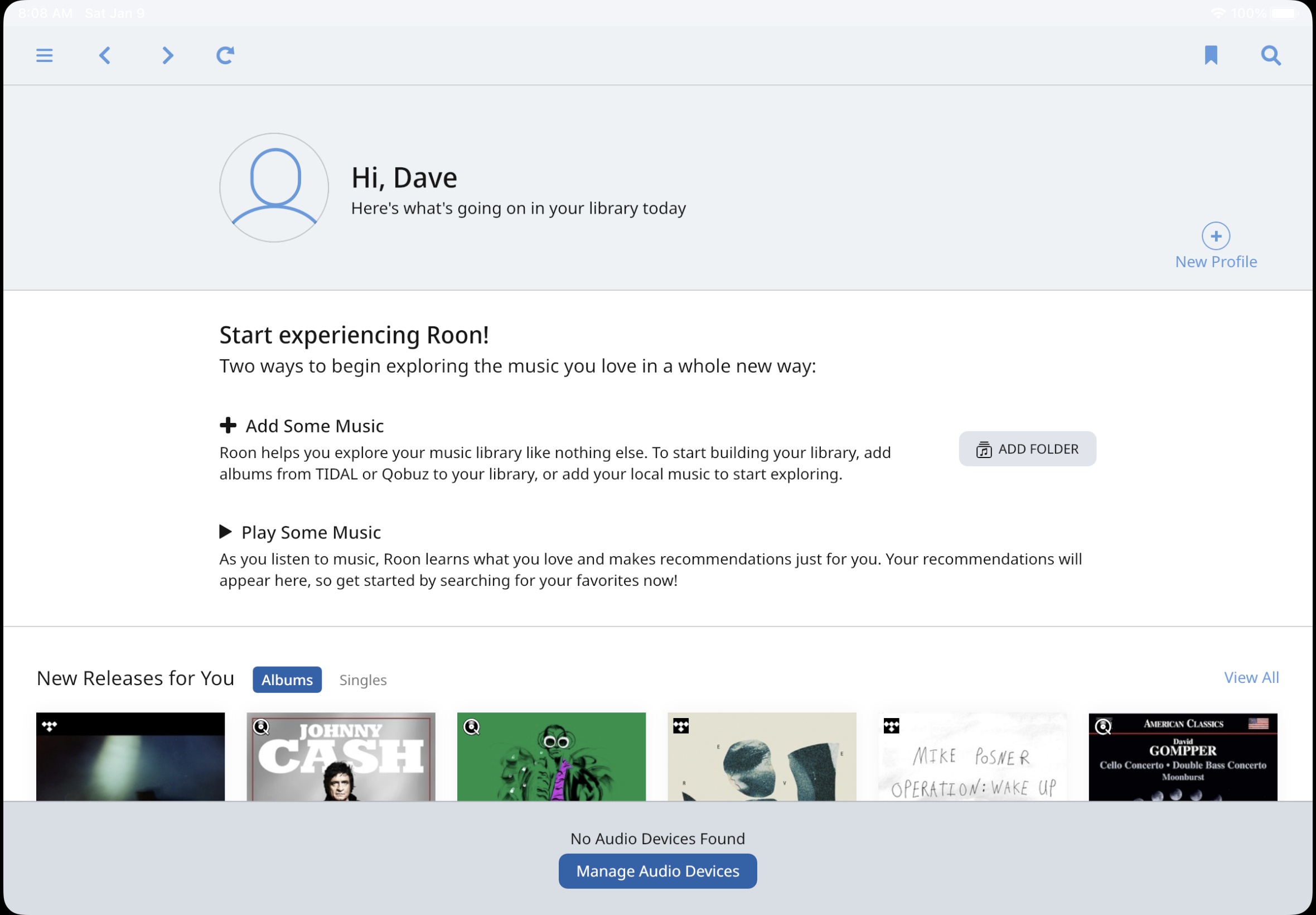The height and width of the screenshot is (915, 1316).
Task: Click the Manage Audio Devices button
Action: point(657,871)
